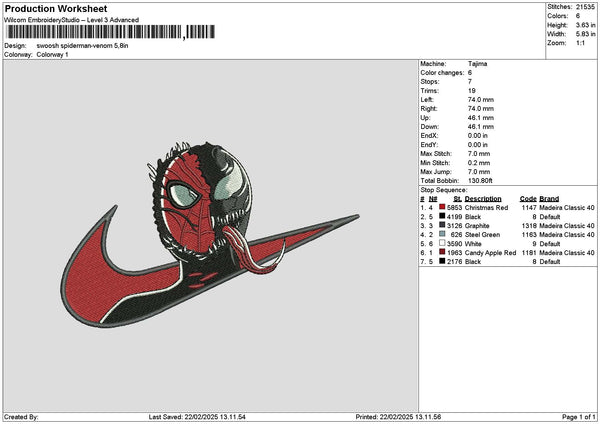
Task: Click the Production Worksheet title
Action: point(55,9)
